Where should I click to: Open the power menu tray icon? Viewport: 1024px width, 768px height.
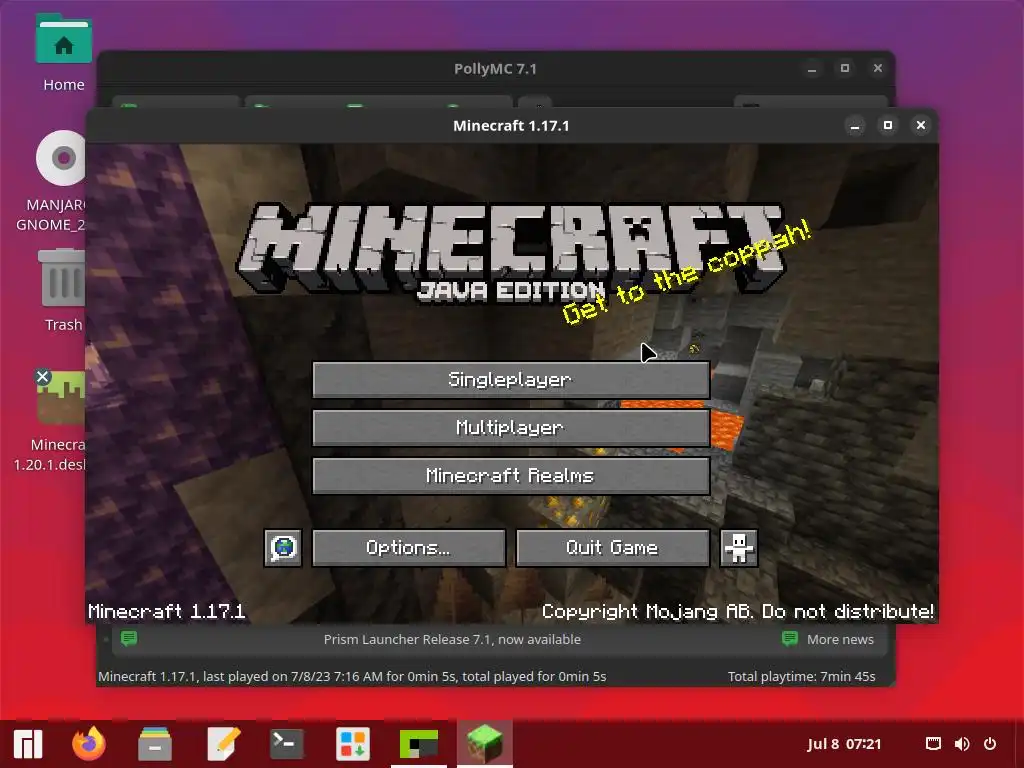point(990,744)
